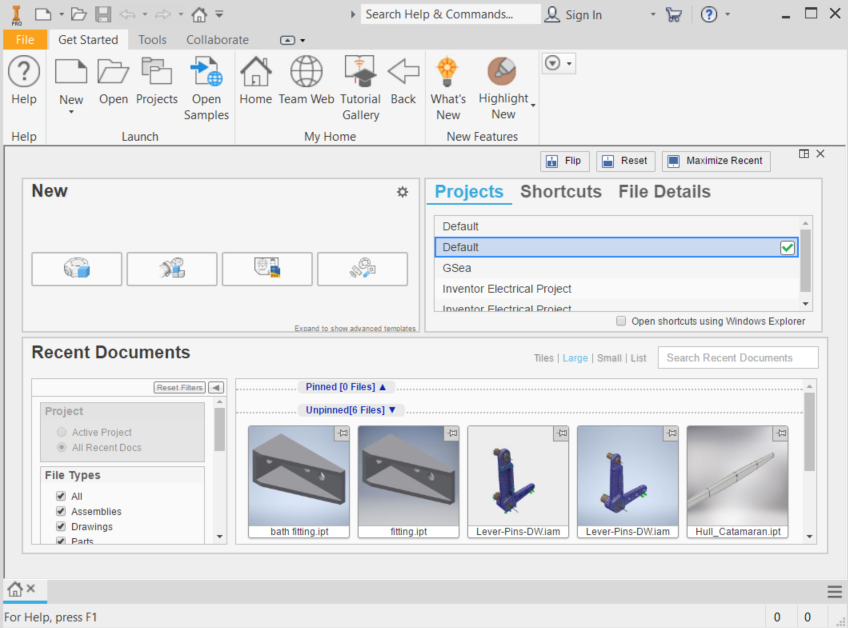Pin the bath fitting.ipt thumbnail
Image resolution: width=848 pixels, height=628 pixels.
343,433
